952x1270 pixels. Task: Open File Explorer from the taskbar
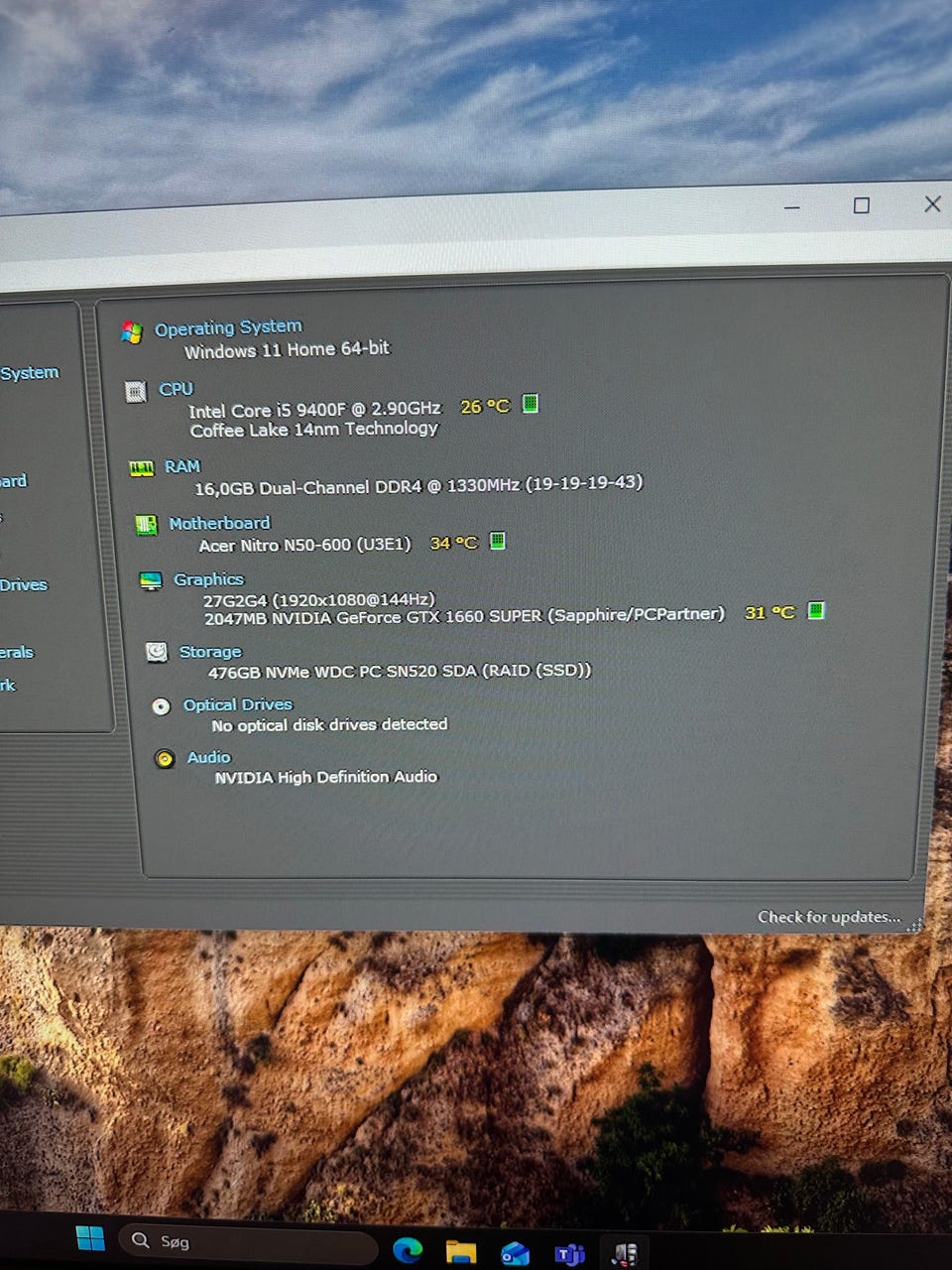click(x=461, y=1252)
